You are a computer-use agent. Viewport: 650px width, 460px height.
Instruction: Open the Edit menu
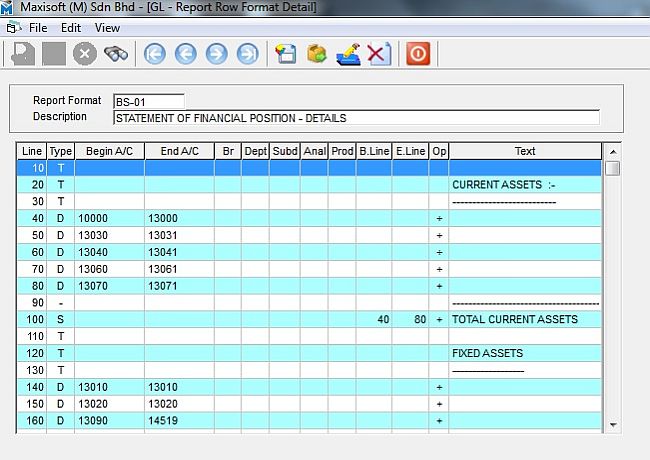70,28
